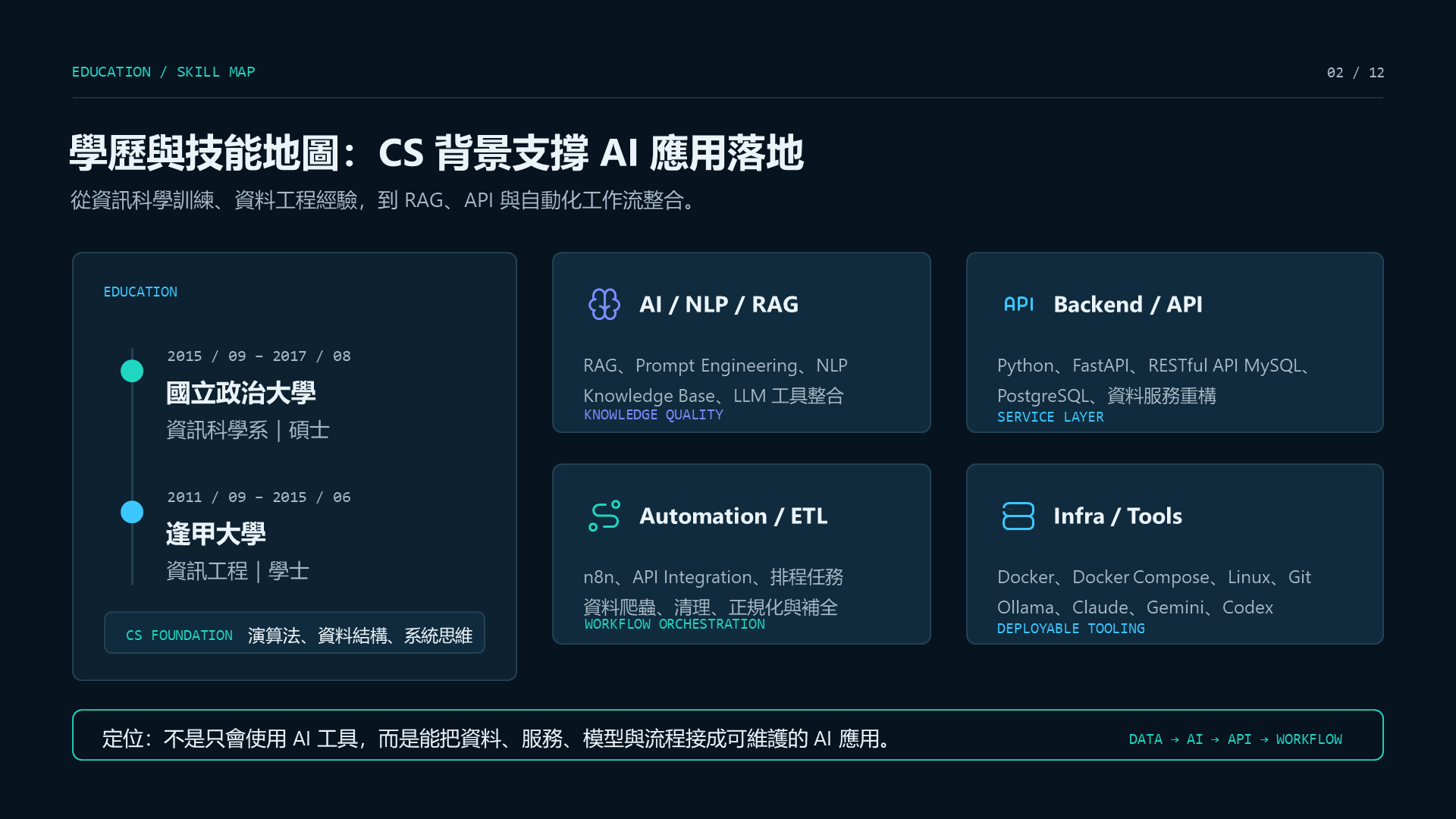Click the KNOWLEDGE QUALITY tag
This screenshot has width=1456, height=819.
tap(654, 415)
